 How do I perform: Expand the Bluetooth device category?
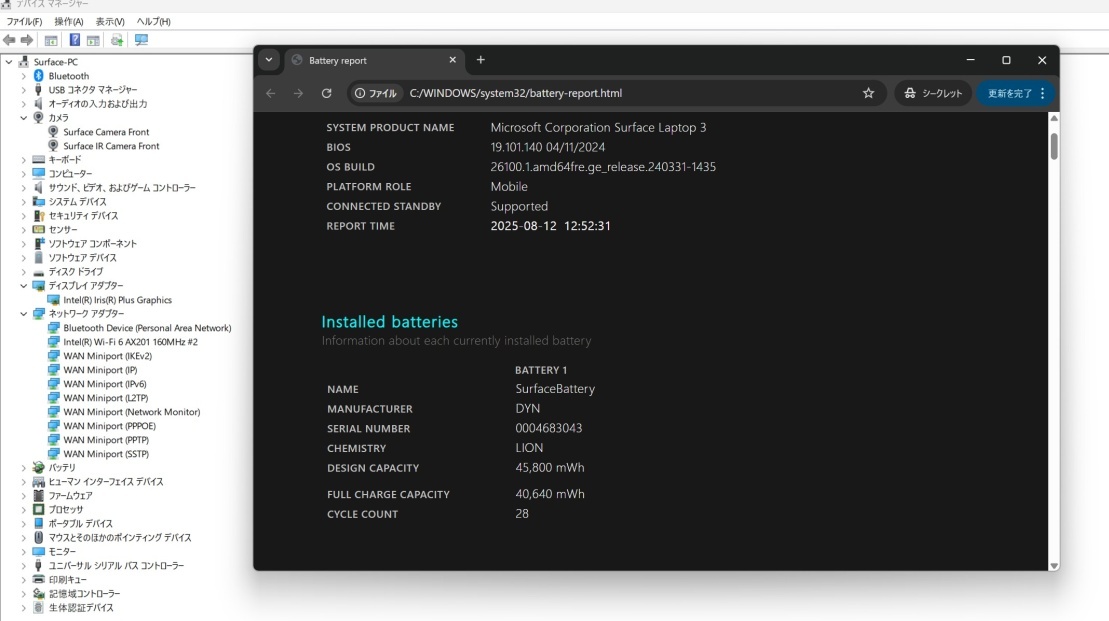[x=24, y=76]
